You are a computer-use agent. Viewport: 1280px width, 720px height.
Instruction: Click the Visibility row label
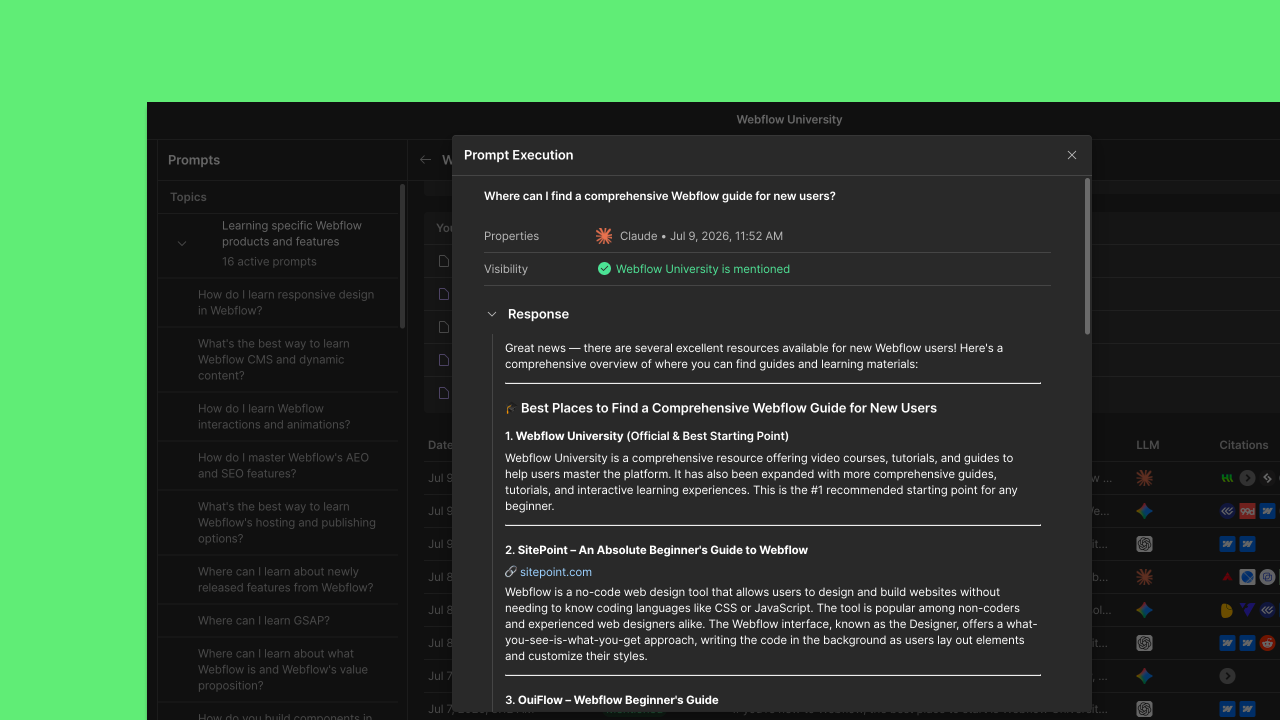506,269
